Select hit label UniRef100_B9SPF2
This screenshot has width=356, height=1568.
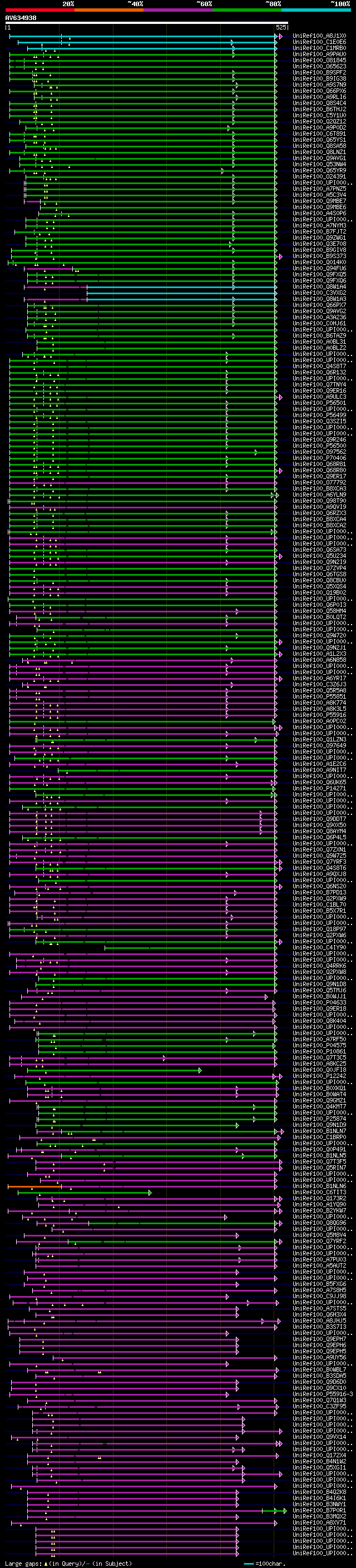(x=319, y=72)
